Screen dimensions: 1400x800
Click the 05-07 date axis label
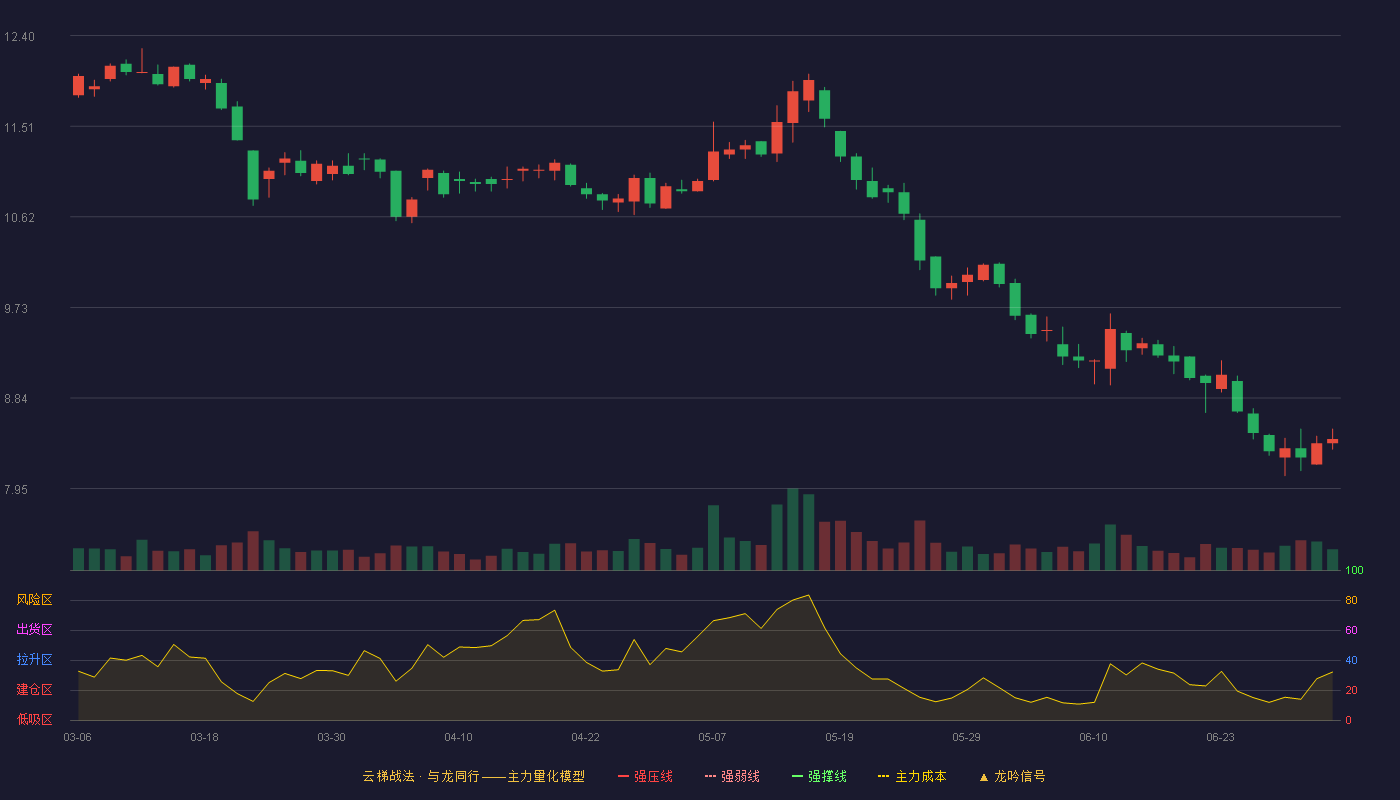click(x=712, y=737)
